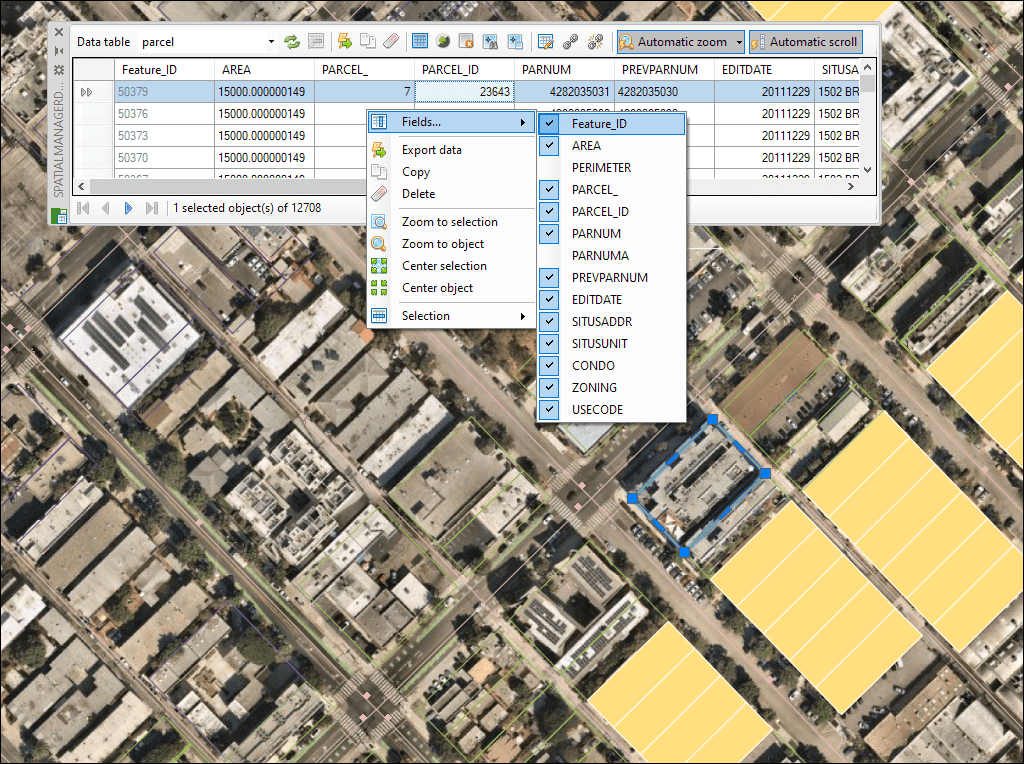This screenshot has width=1024, height=764.
Task: Choose Copy from context menu
Action: (x=452, y=172)
